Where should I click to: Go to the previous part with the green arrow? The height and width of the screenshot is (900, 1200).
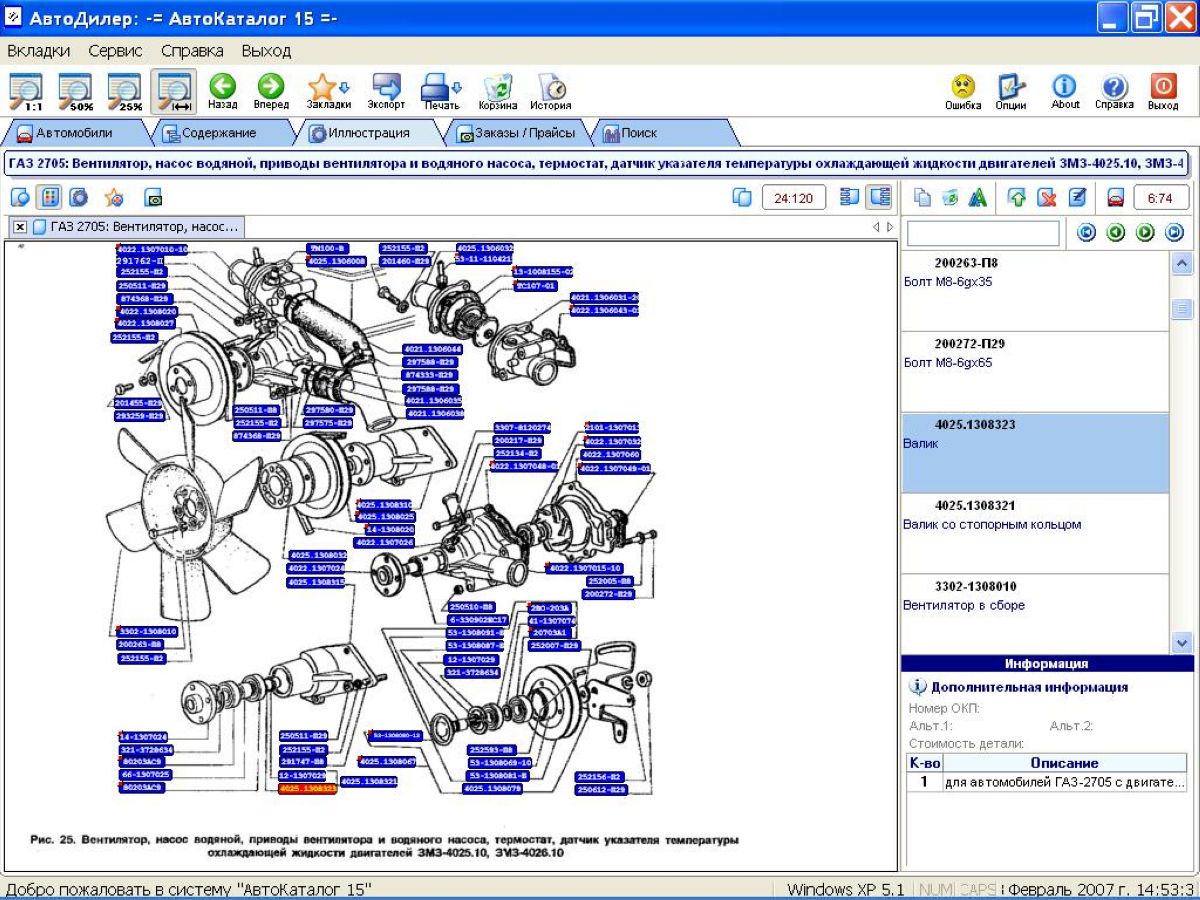(1116, 233)
